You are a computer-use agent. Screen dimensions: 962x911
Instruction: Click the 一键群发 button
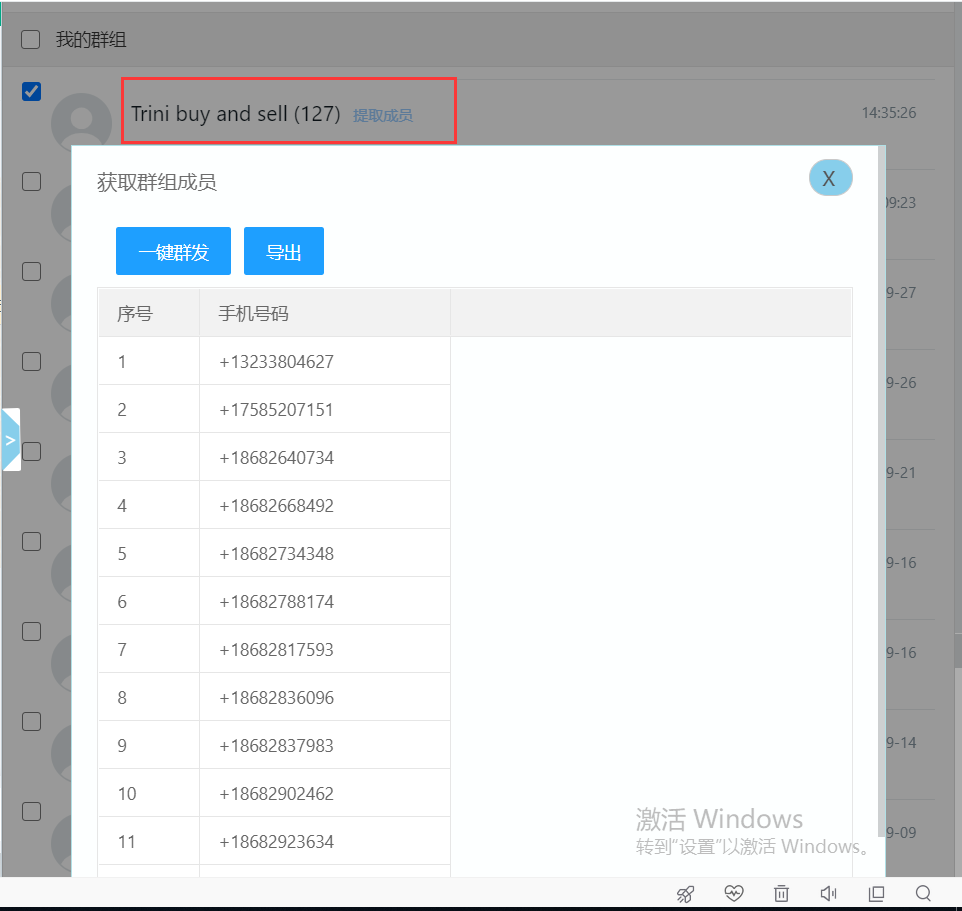[173, 251]
